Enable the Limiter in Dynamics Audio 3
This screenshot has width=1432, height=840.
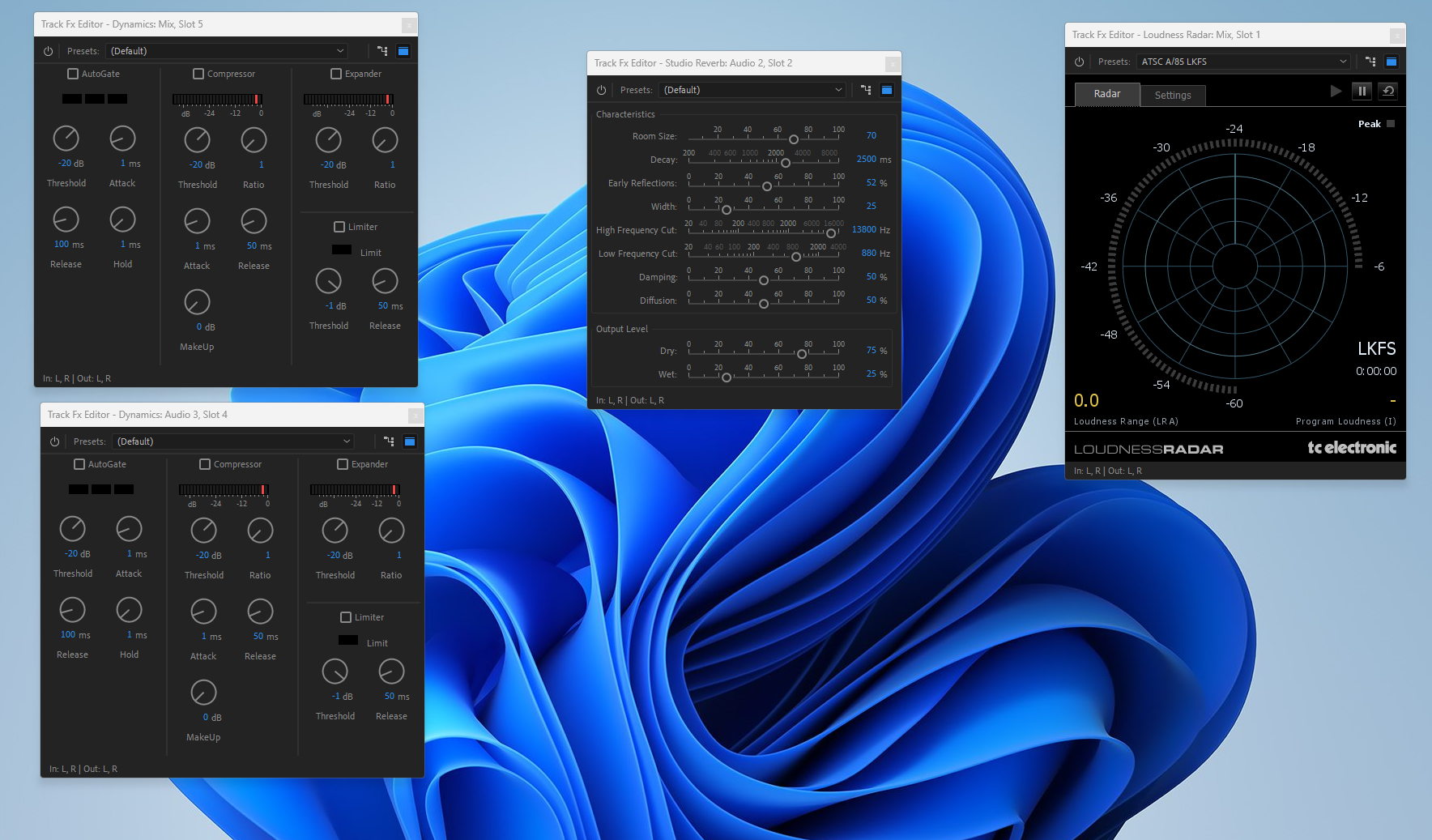coord(345,616)
